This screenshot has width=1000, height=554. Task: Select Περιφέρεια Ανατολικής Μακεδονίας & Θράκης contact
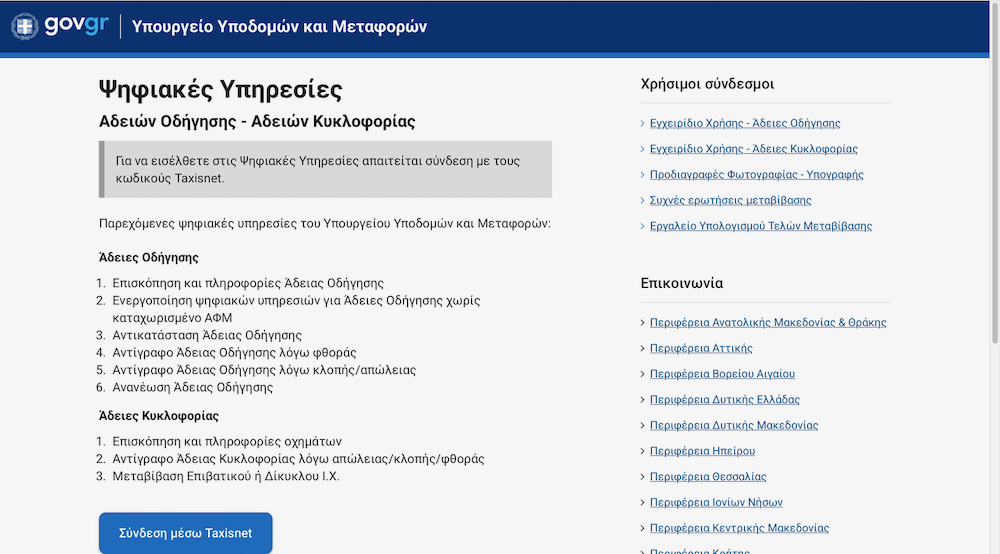pyautogui.click(x=767, y=322)
